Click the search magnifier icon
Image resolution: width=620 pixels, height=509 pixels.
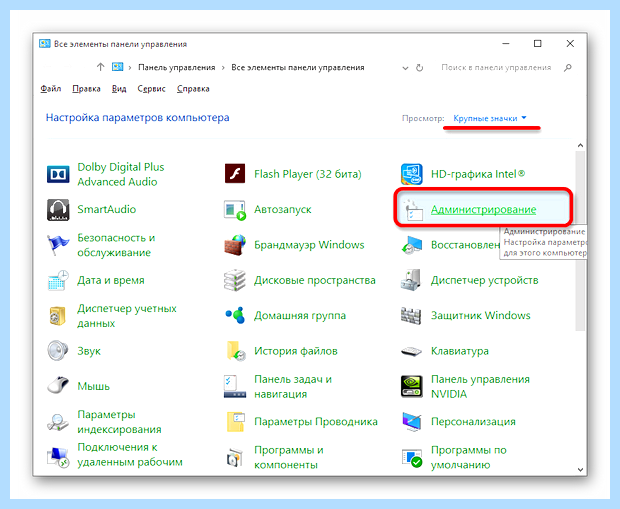[568, 68]
